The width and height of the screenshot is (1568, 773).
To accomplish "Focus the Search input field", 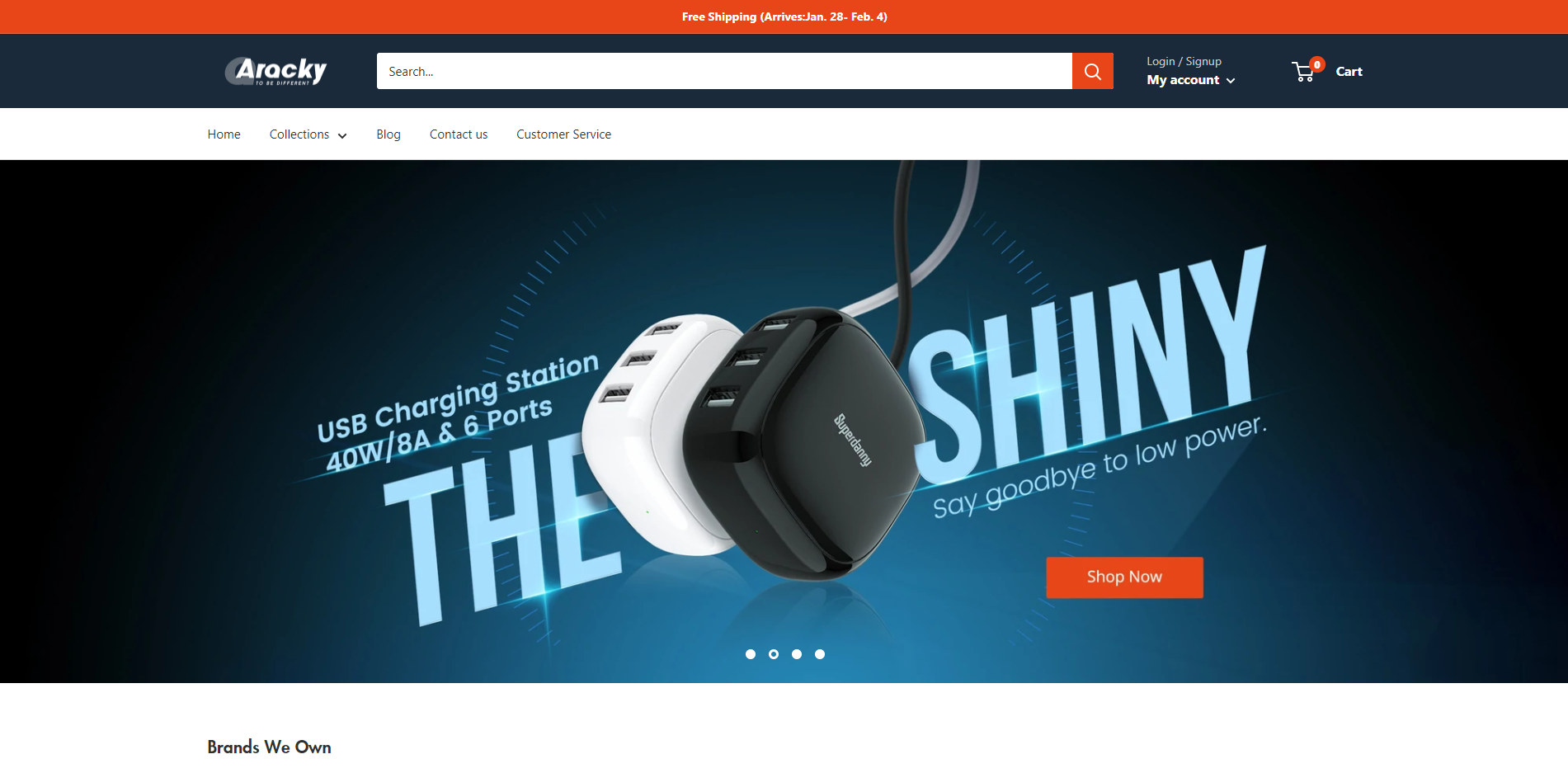I will (724, 71).
